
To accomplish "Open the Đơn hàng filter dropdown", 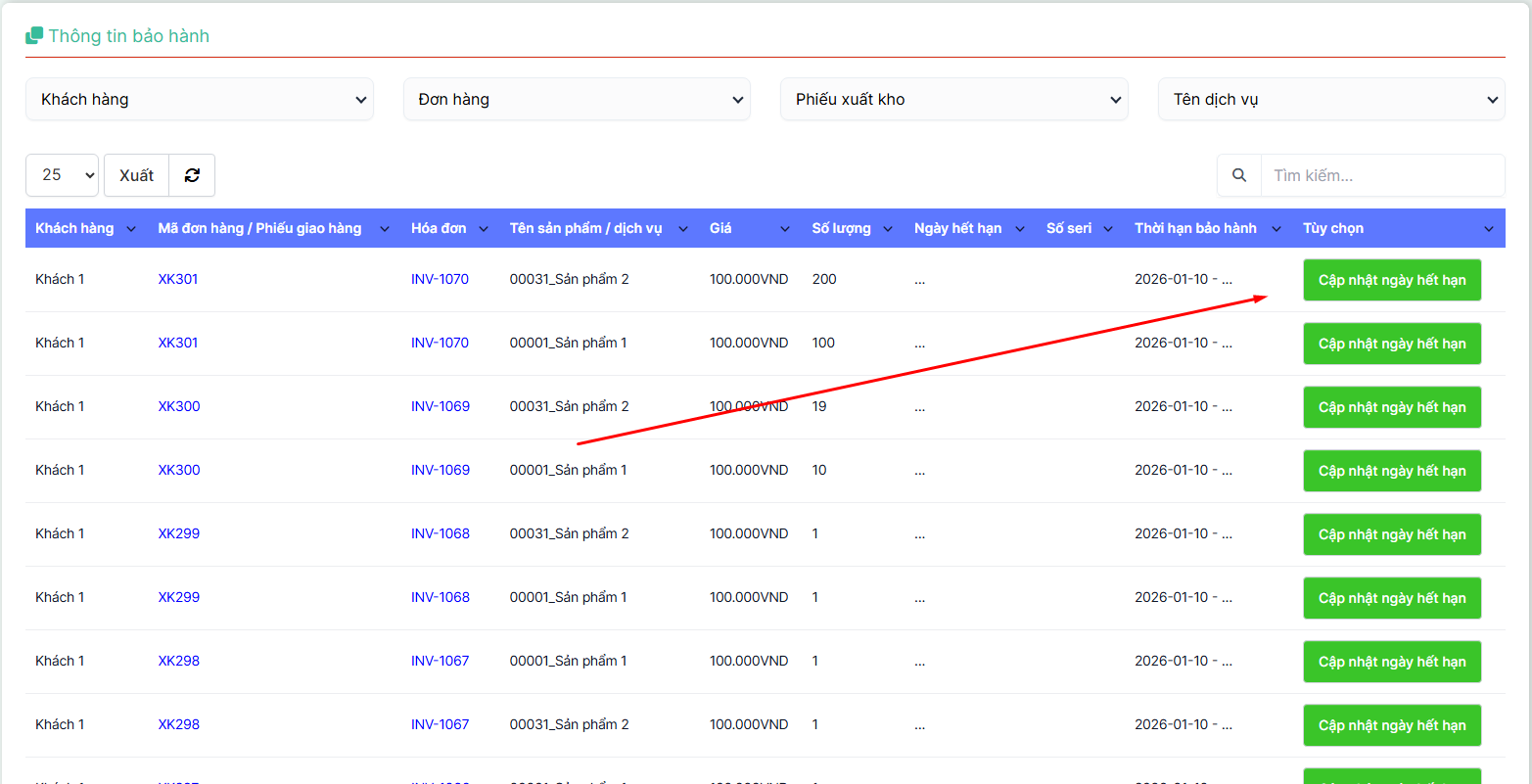I will [577, 99].
